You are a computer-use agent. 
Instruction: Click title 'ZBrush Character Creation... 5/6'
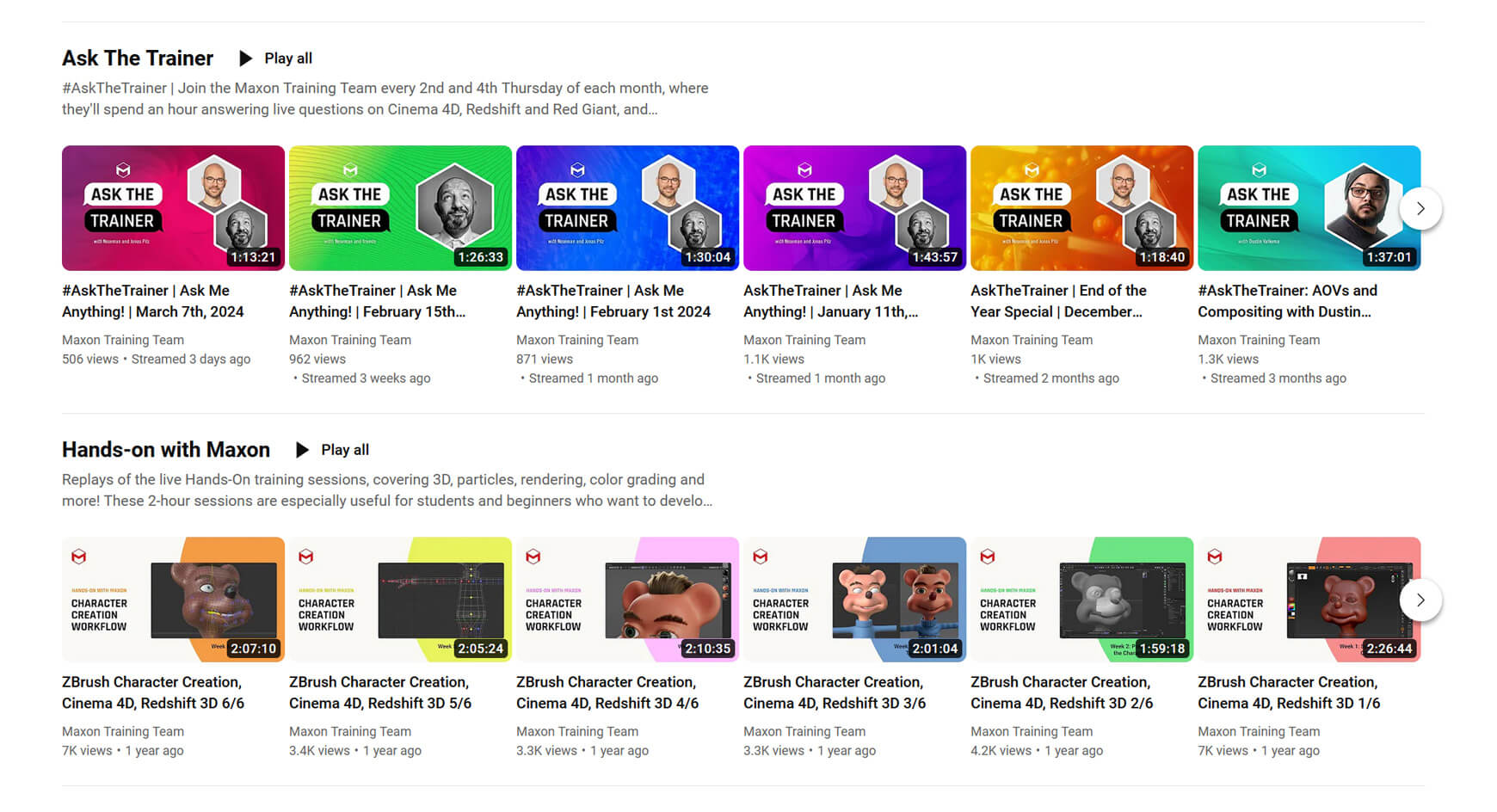(x=380, y=692)
